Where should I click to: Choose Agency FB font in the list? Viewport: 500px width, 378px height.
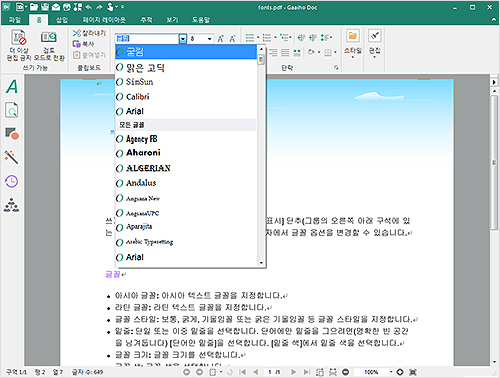pos(186,139)
